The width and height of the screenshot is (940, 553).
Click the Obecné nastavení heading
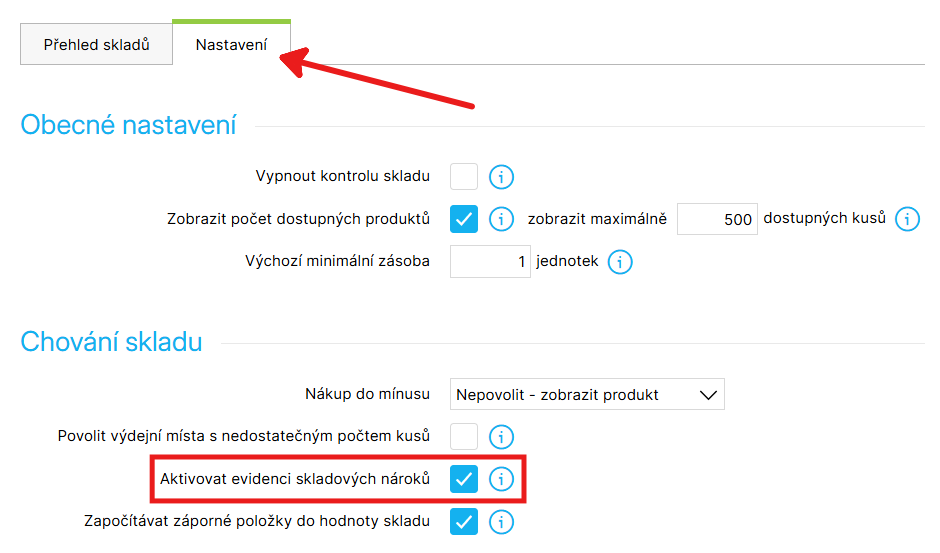tap(128, 125)
